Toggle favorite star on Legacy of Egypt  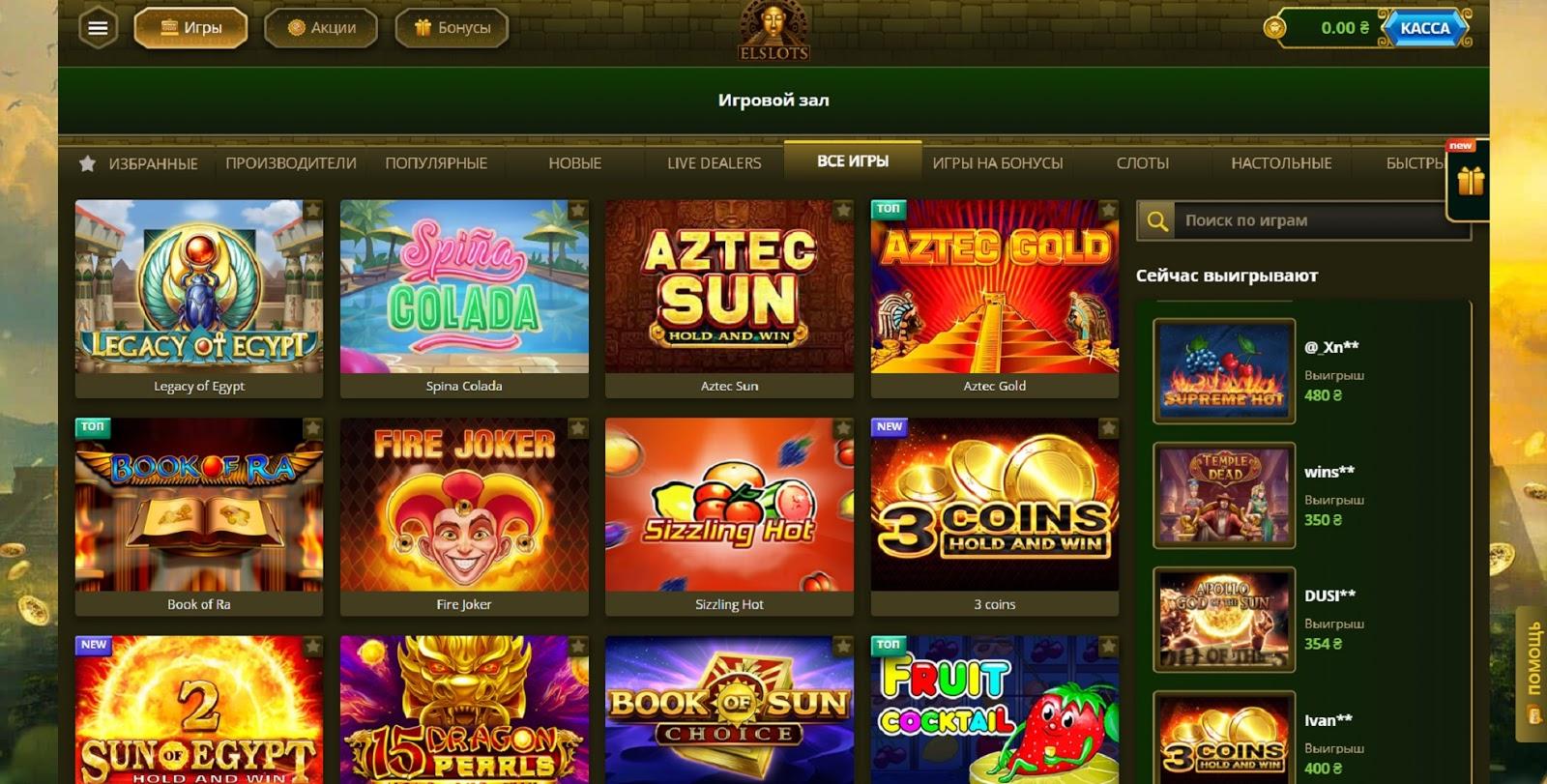pyautogui.click(x=312, y=210)
